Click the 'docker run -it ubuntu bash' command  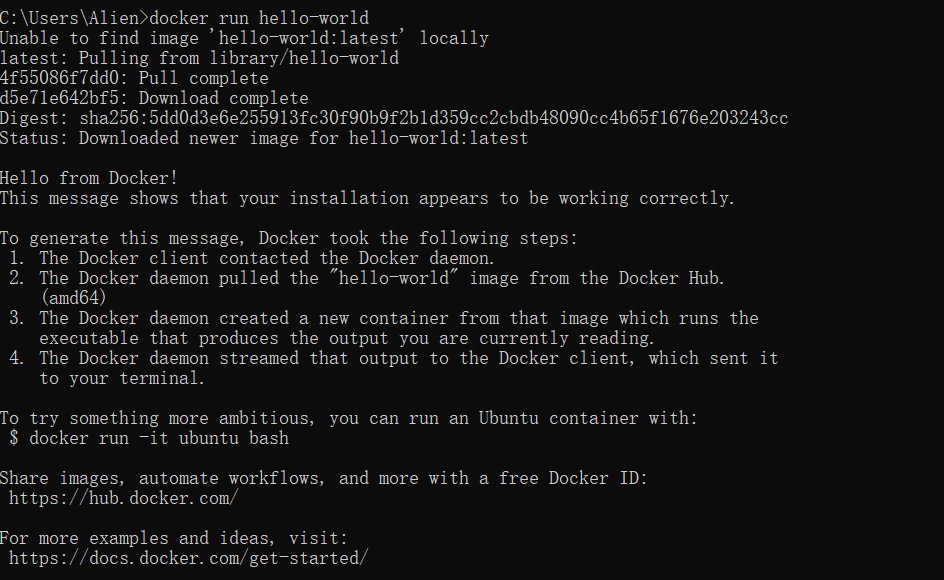(159, 438)
